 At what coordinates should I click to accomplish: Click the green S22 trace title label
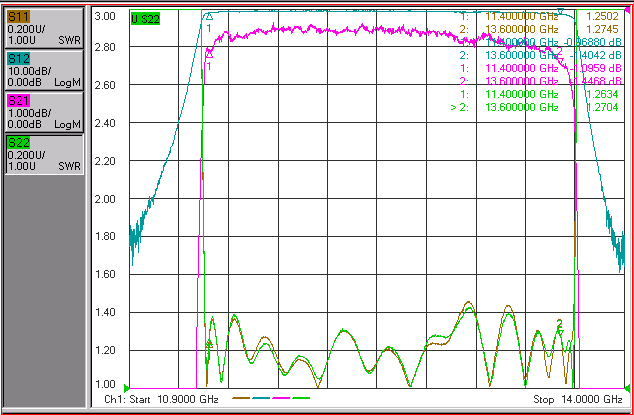pyautogui.click(x=145, y=19)
